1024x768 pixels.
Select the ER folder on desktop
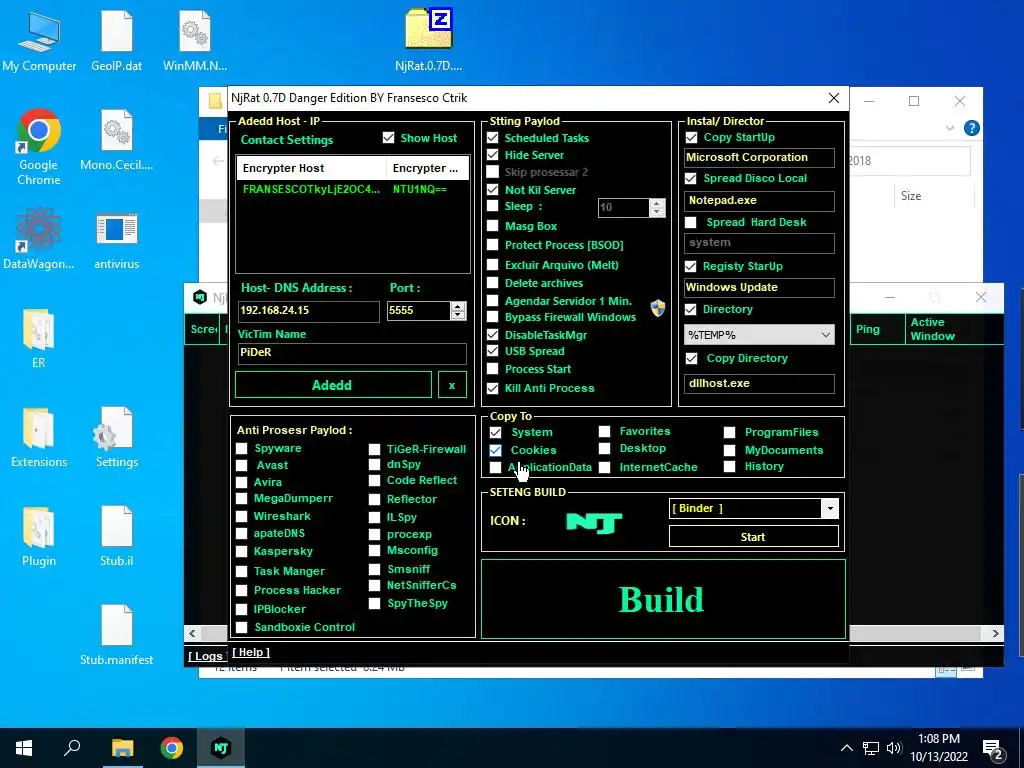coord(39,338)
